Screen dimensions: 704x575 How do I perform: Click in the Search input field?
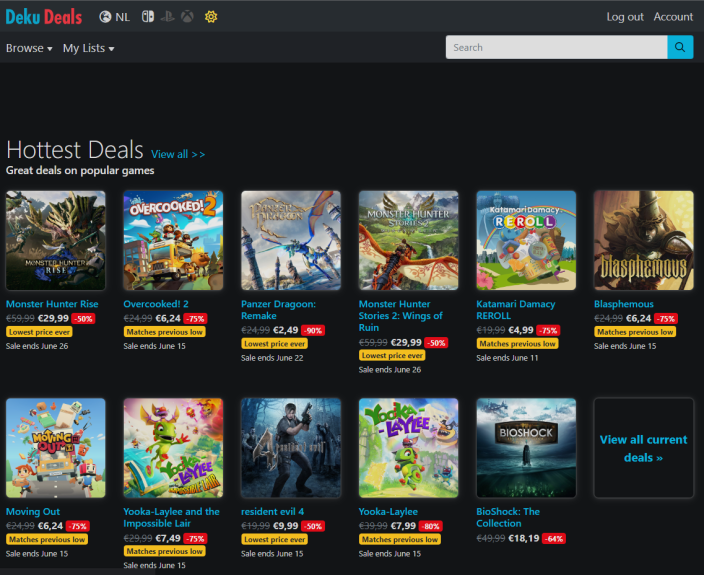point(556,47)
